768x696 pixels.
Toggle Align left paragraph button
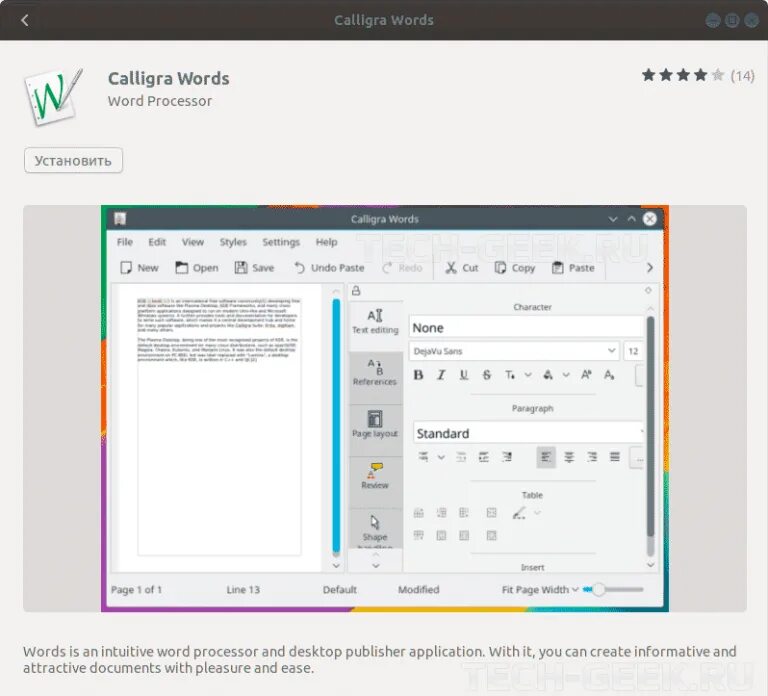pos(546,457)
